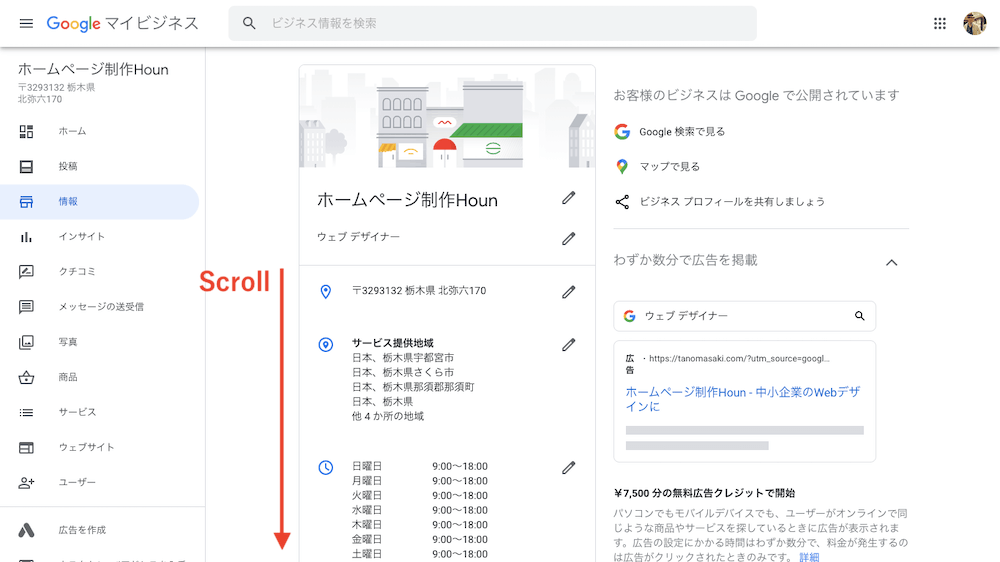Click the Maps pin icon for map view

(622, 166)
